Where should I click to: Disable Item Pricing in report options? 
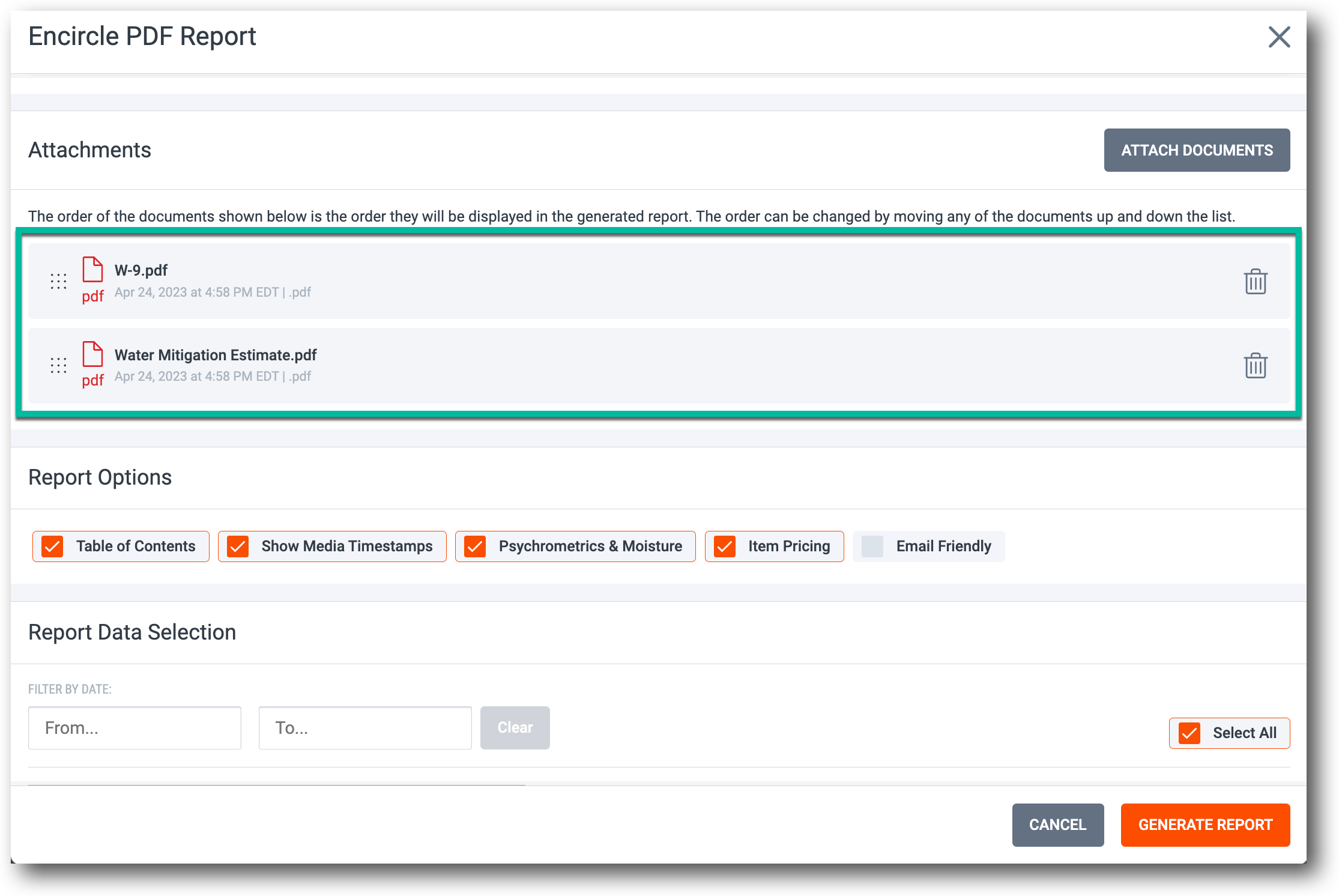pyautogui.click(x=725, y=546)
